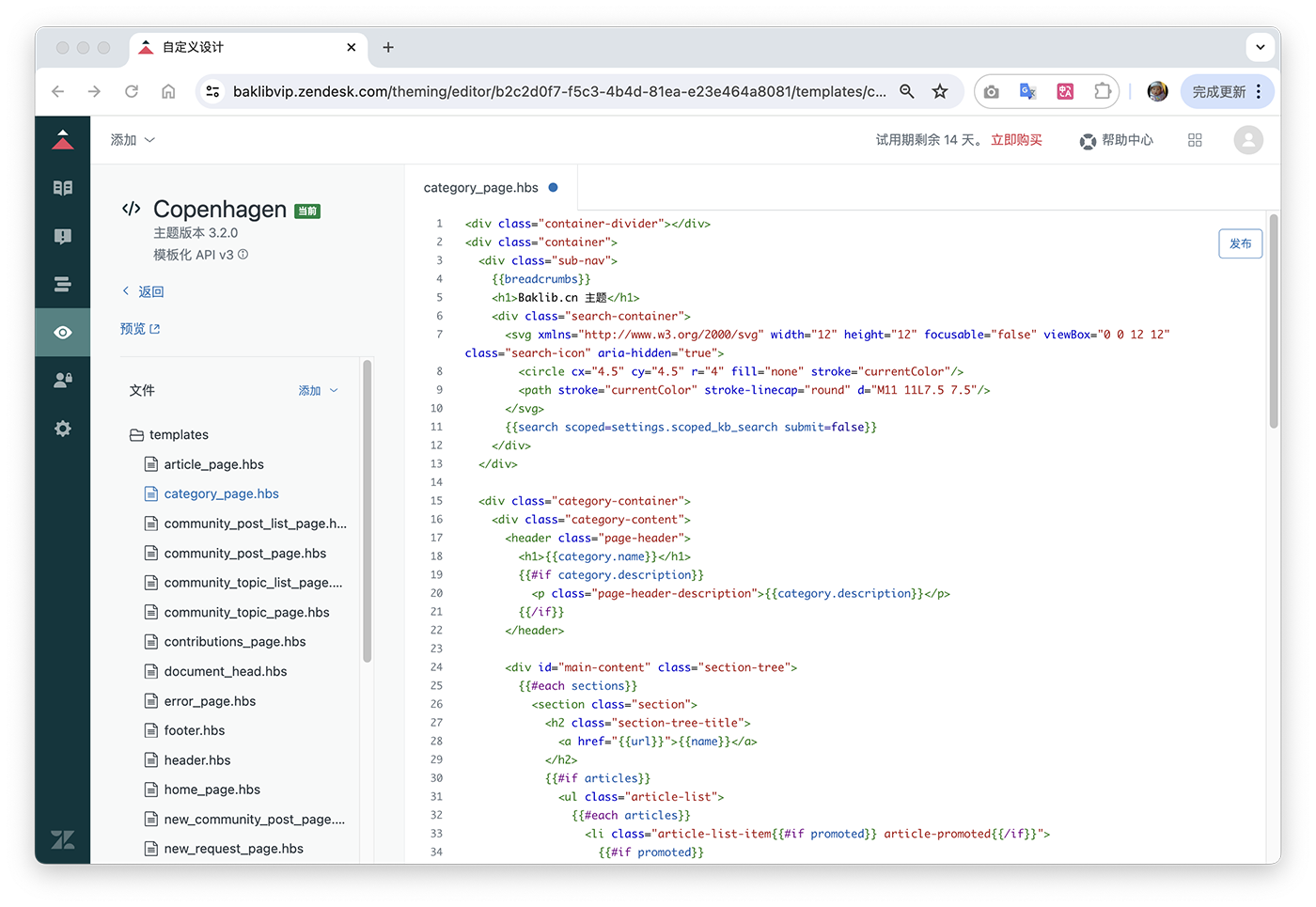Open community_topic_page.hbs file
Screen dimensions: 1316x907
[x=237, y=612]
